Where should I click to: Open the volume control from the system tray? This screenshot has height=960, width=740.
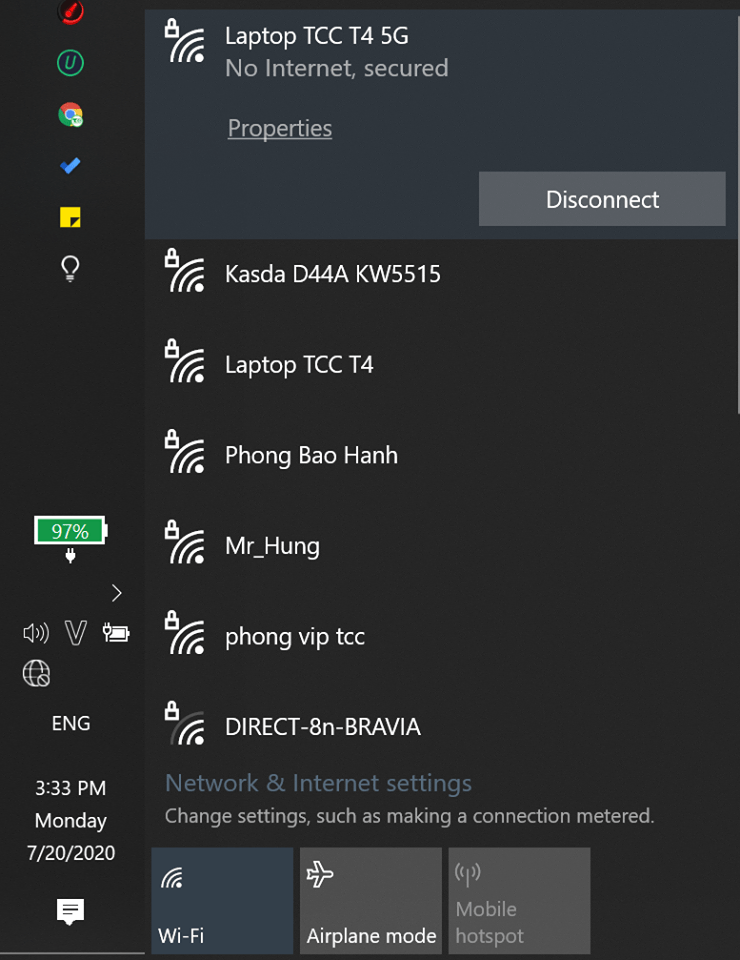pyautogui.click(x=36, y=633)
